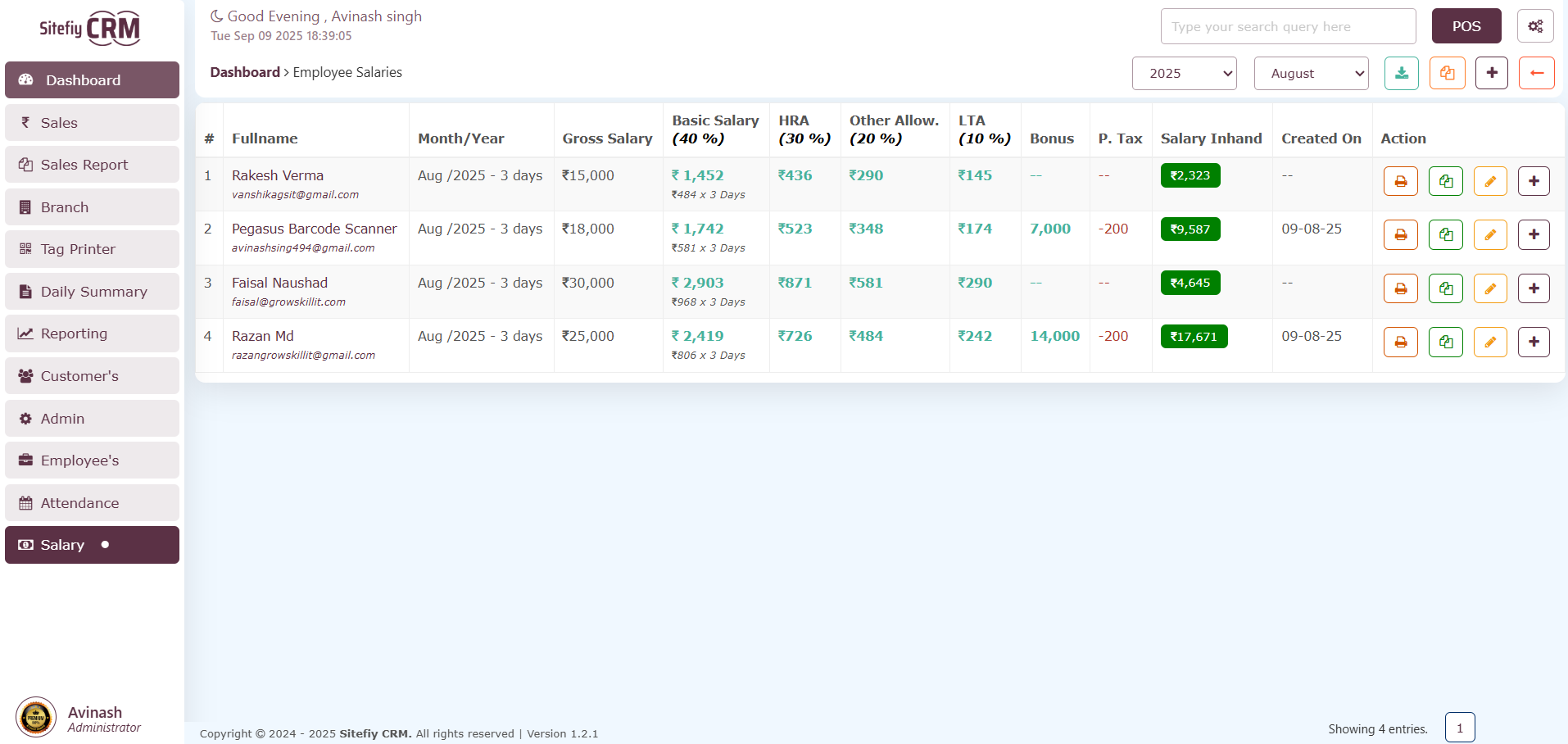Viewport: 1568px width, 744px height.
Task: Click the plus icon in the top toolbar
Action: tap(1491, 73)
